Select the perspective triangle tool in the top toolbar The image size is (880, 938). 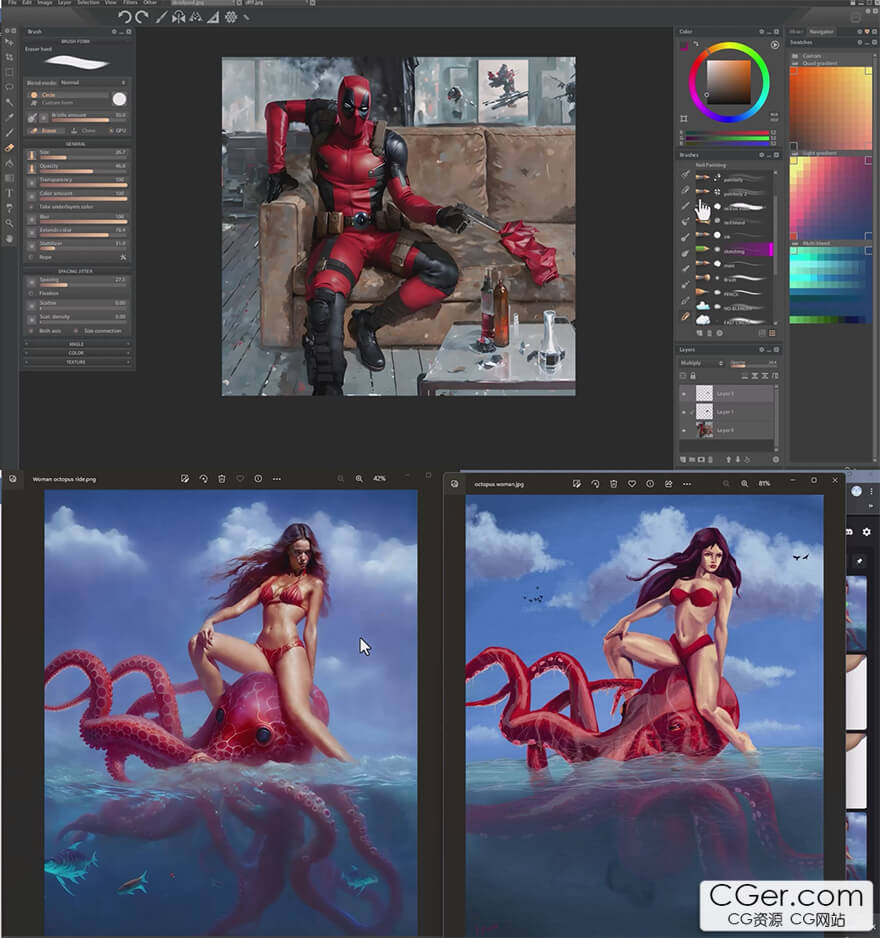tap(213, 17)
